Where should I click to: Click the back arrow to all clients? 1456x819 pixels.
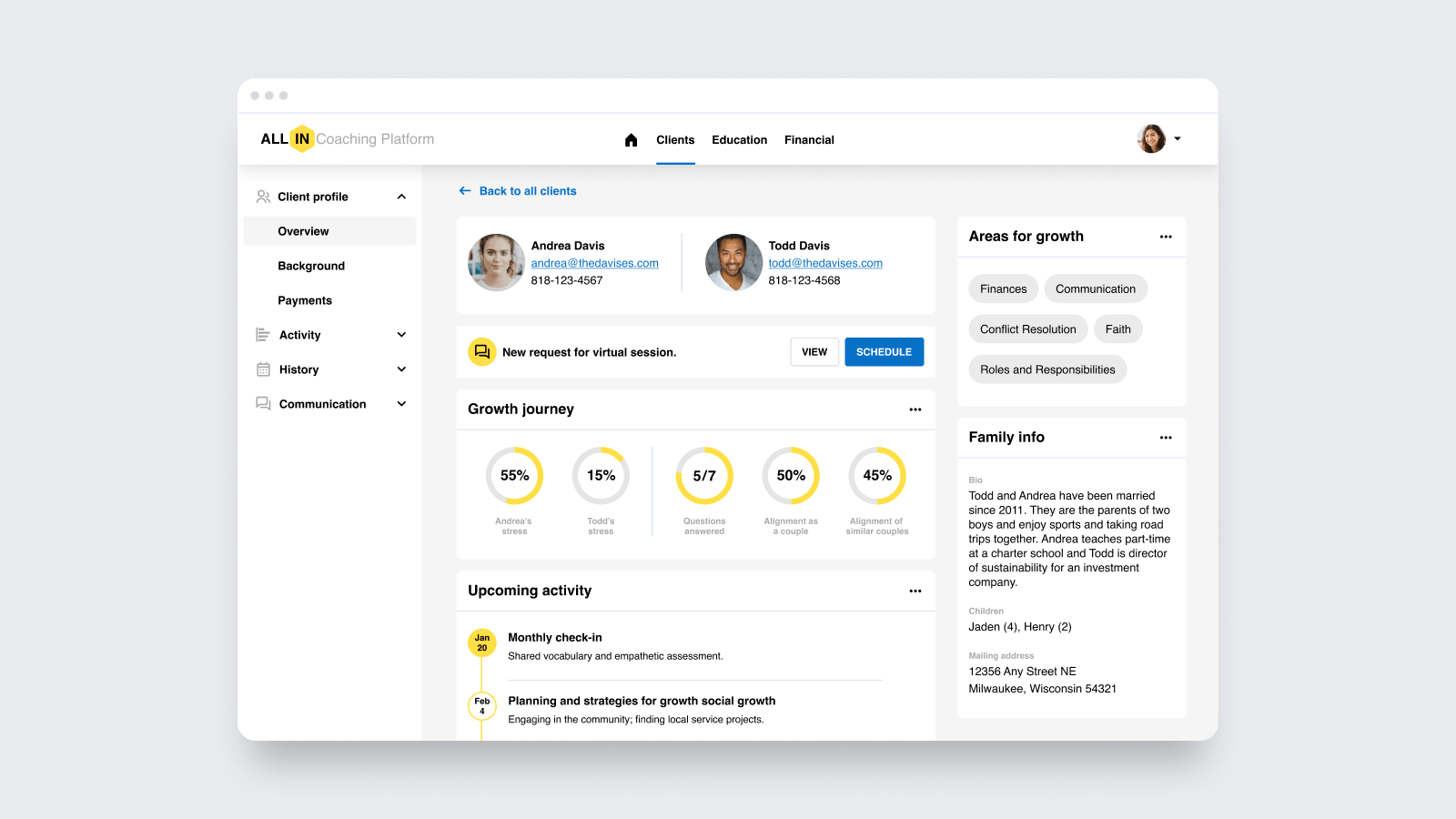[x=465, y=191]
